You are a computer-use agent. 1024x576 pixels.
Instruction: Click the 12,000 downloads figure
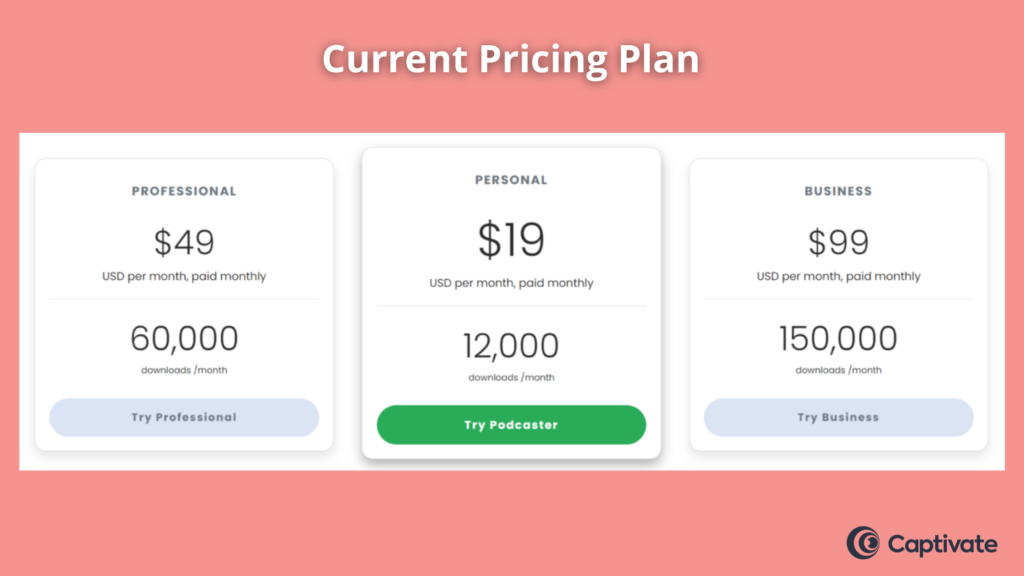[511, 345]
